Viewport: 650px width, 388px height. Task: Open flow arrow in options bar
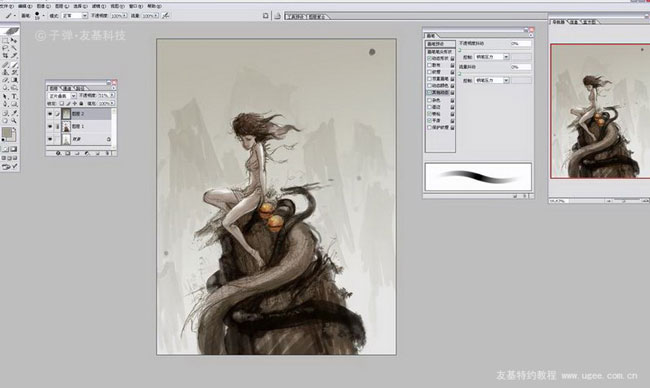pos(156,16)
